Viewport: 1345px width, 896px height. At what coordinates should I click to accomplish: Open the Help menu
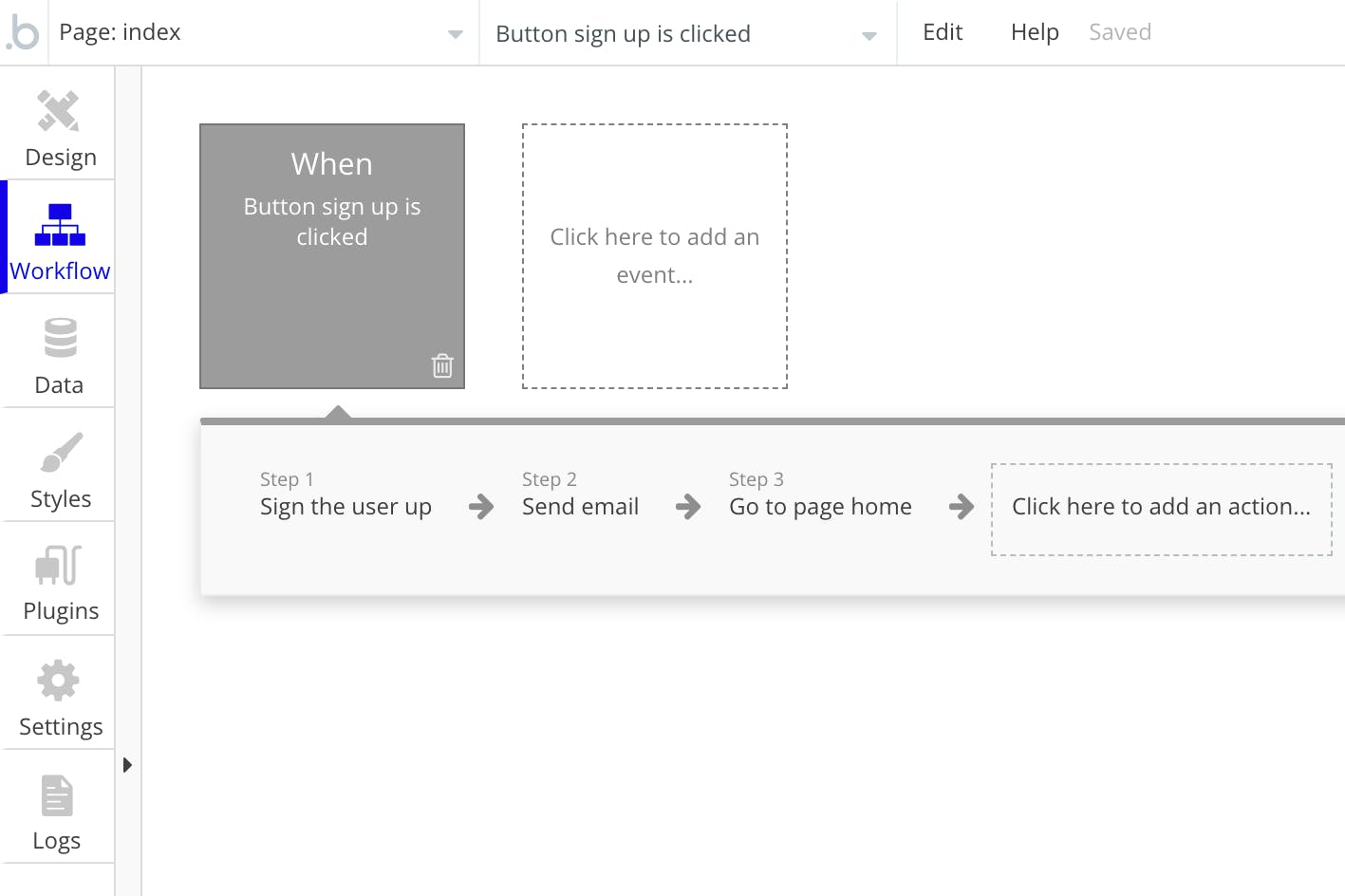tap(1034, 31)
